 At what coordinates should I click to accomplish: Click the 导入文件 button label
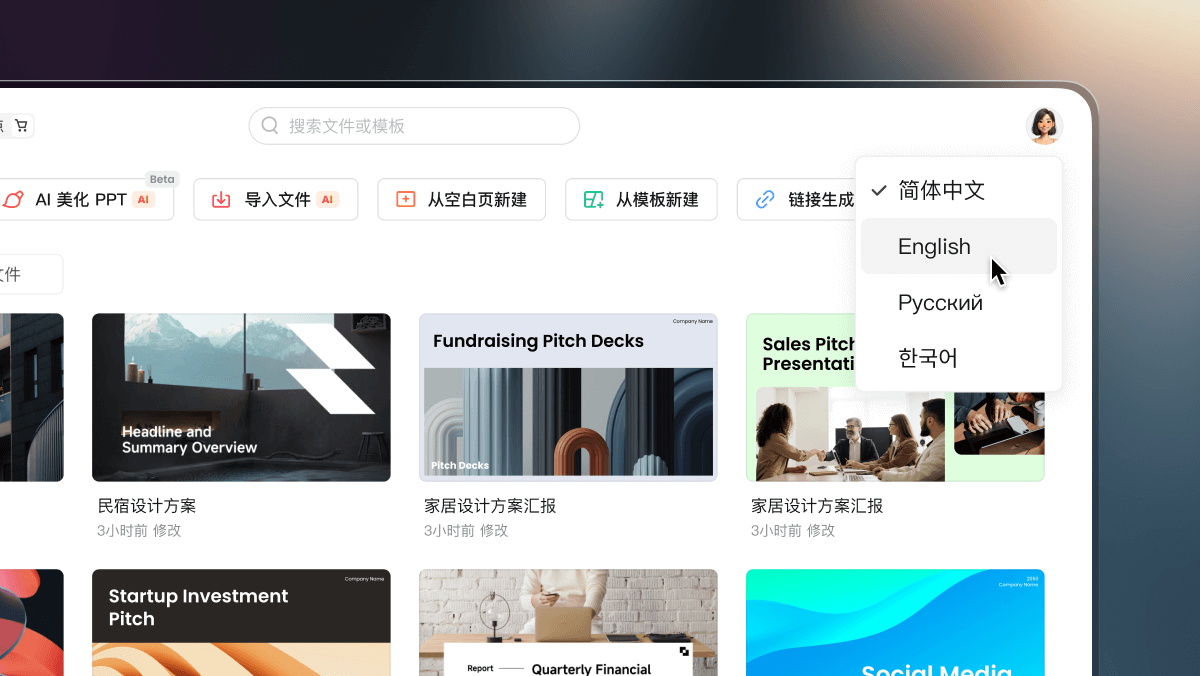tap(278, 200)
